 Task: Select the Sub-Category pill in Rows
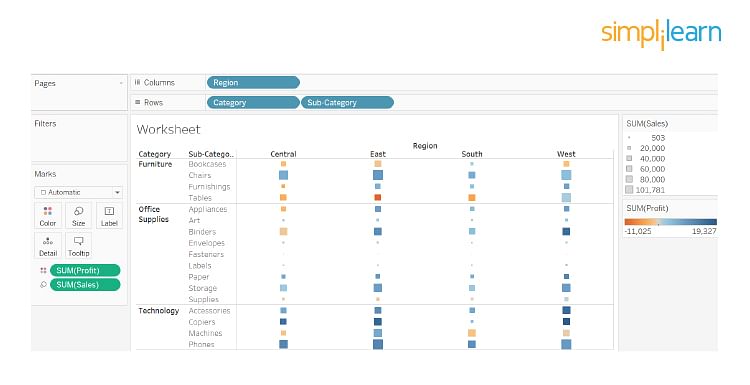tap(347, 102)
